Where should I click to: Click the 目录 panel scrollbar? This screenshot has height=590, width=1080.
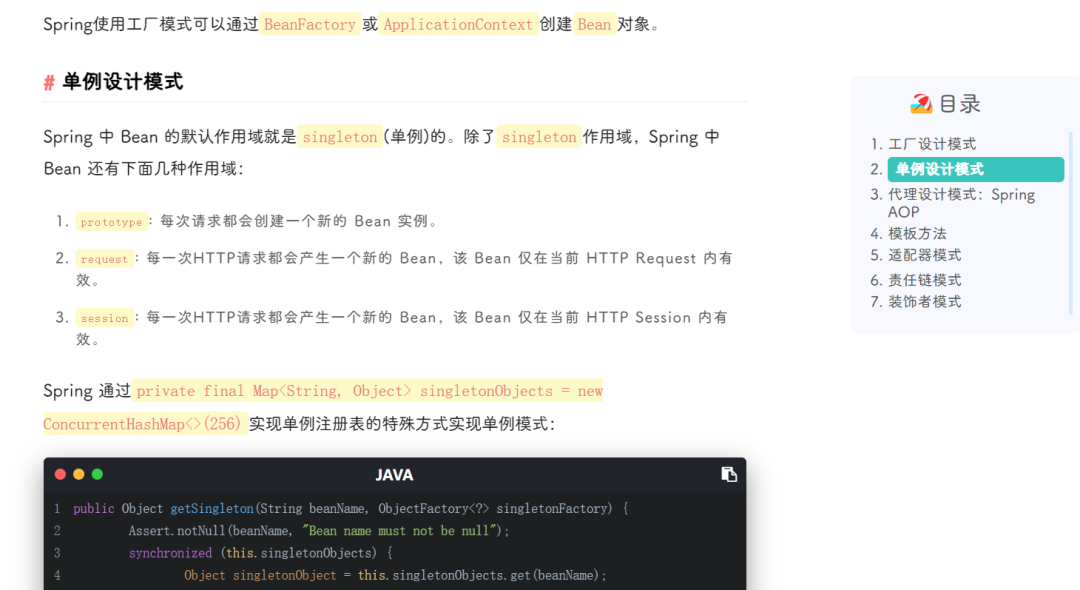pyautogui.click(x=1070, y=222)
